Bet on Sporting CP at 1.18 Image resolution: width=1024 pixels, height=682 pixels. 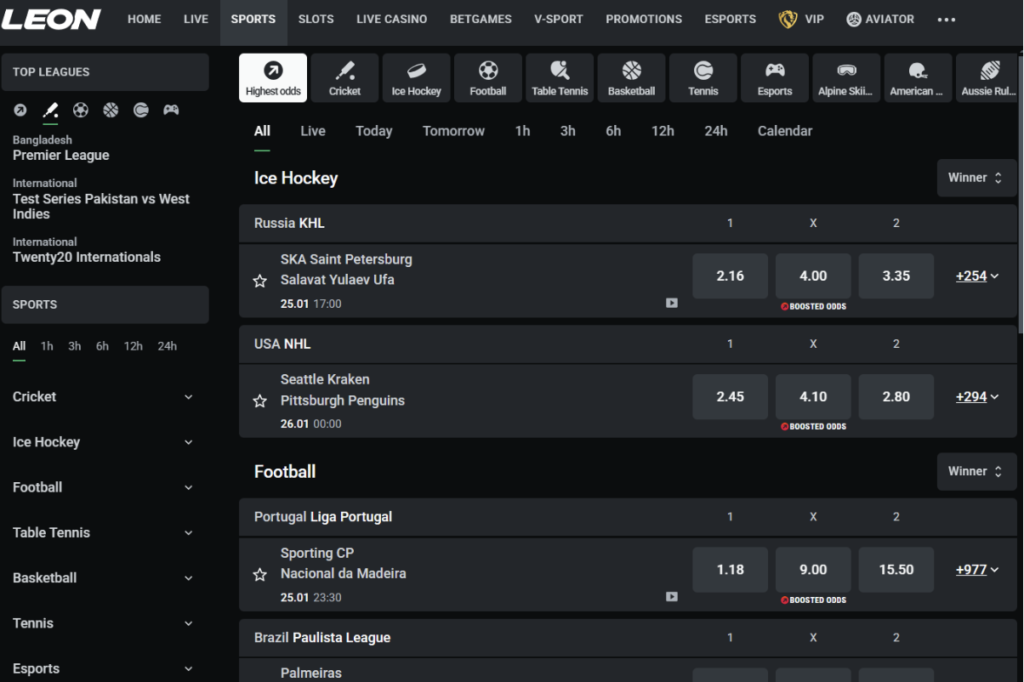(730, 570)
